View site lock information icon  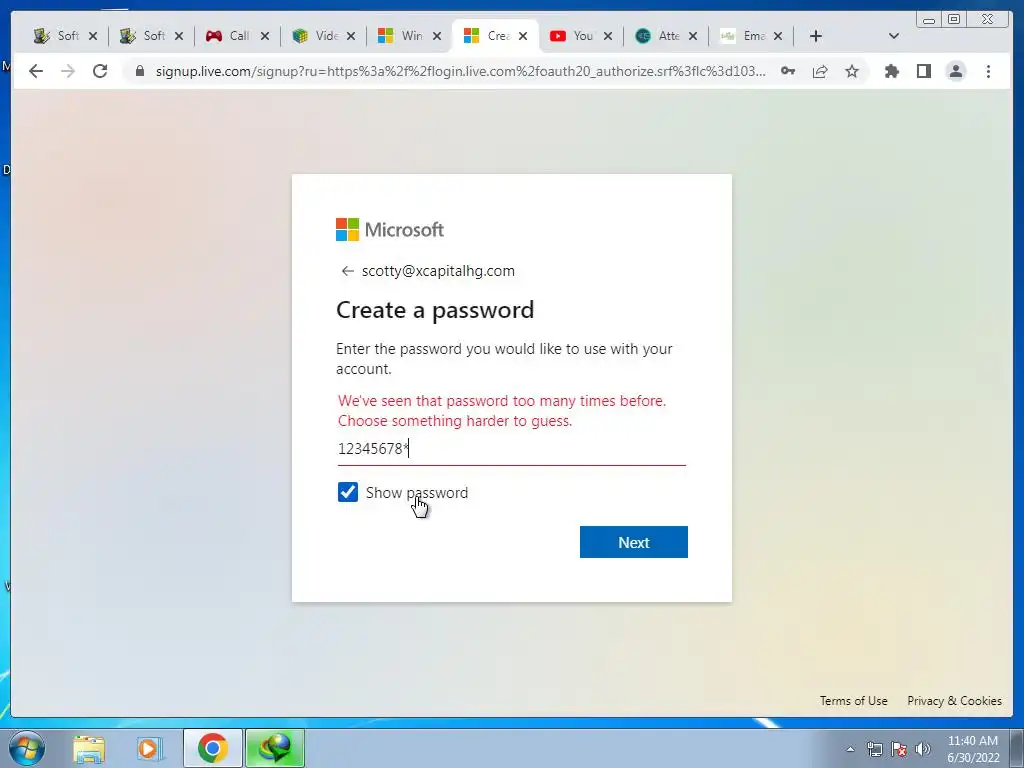click(139, 71)
